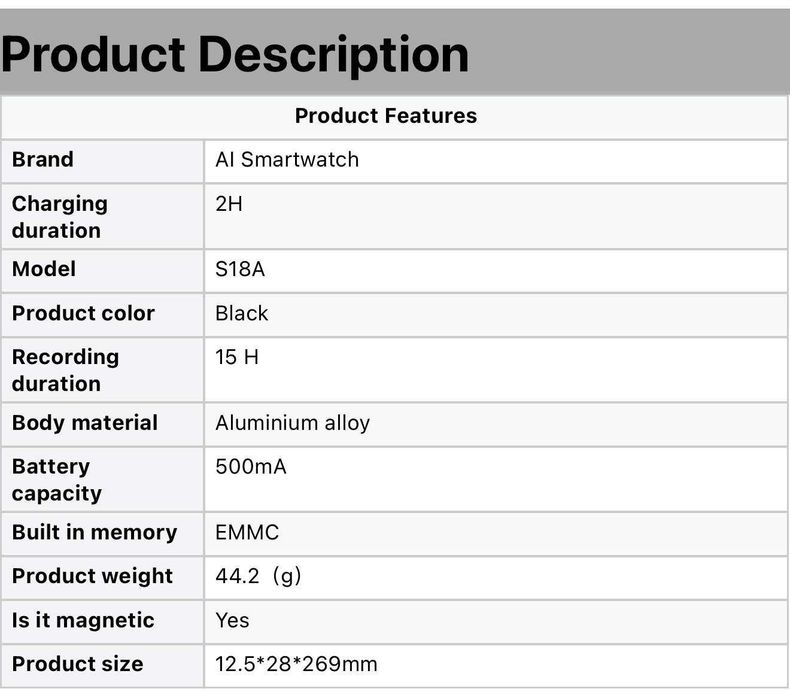Click the Brand label cell

43,160
